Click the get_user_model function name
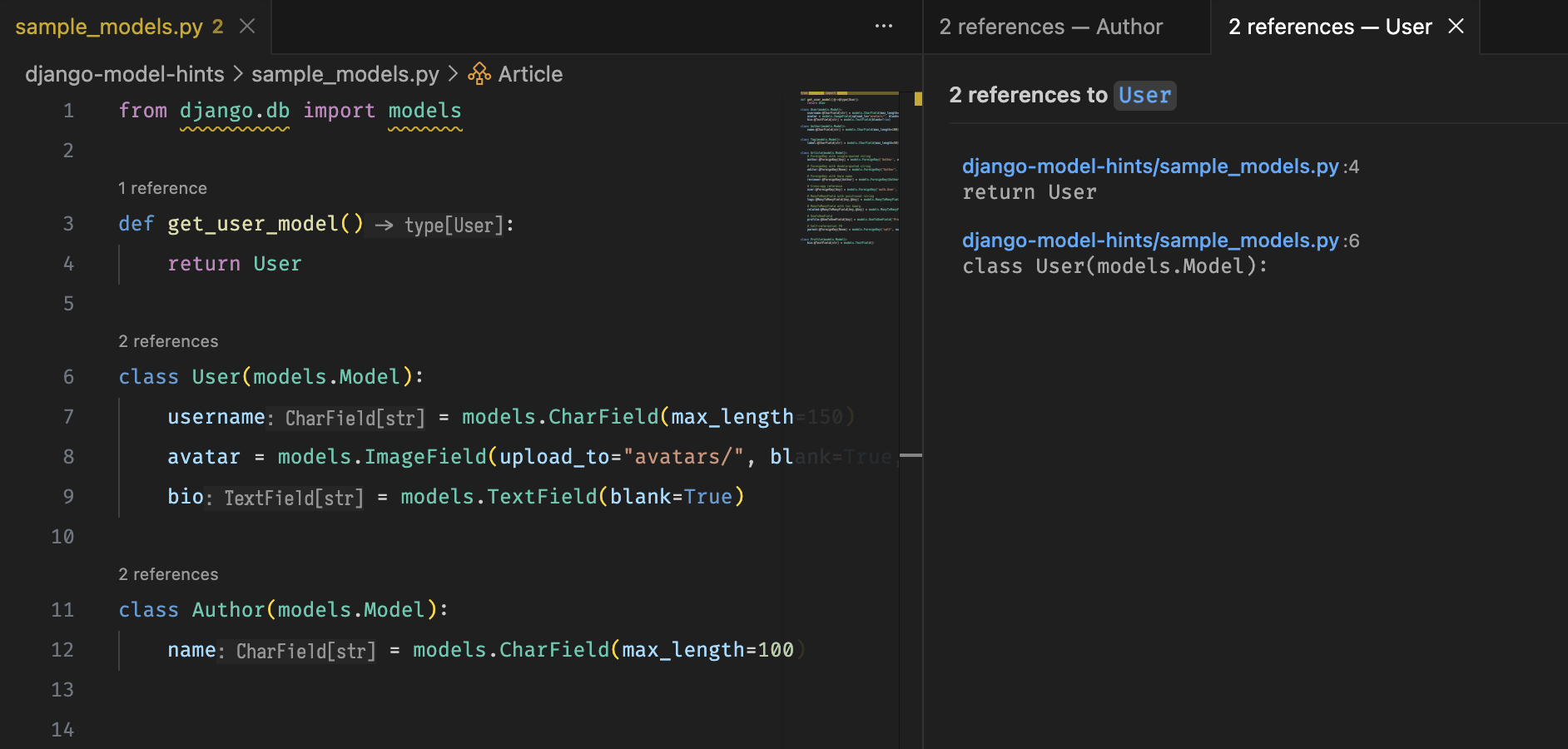 [x=253, y=224]
